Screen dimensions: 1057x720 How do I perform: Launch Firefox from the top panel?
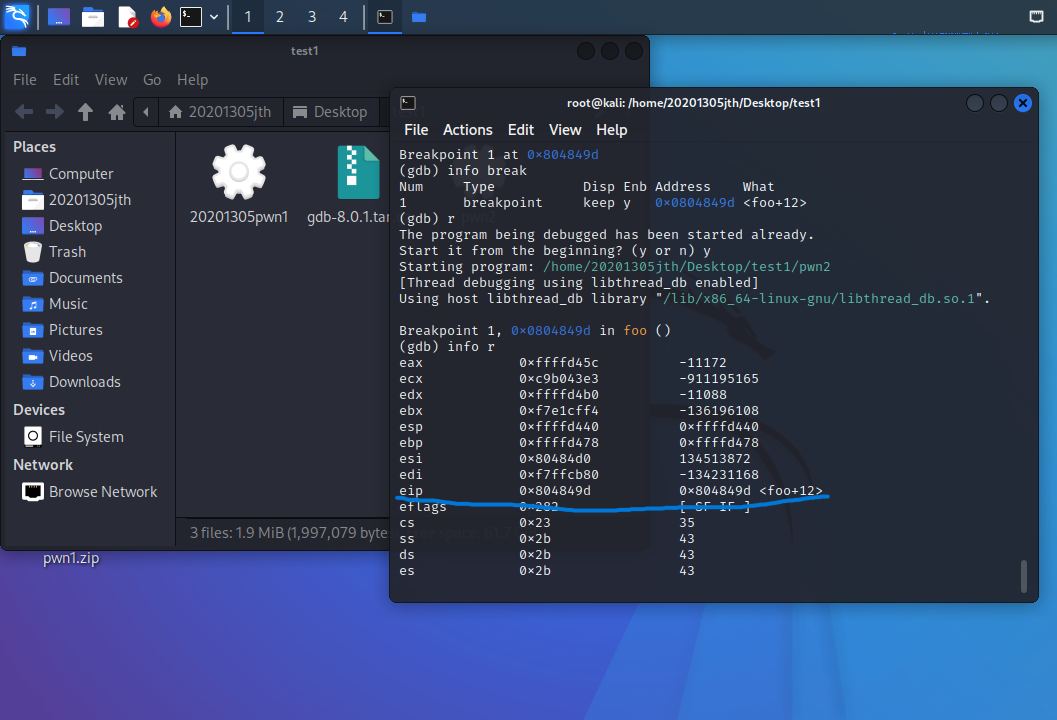pyautogui.click(x=160, y=17)
